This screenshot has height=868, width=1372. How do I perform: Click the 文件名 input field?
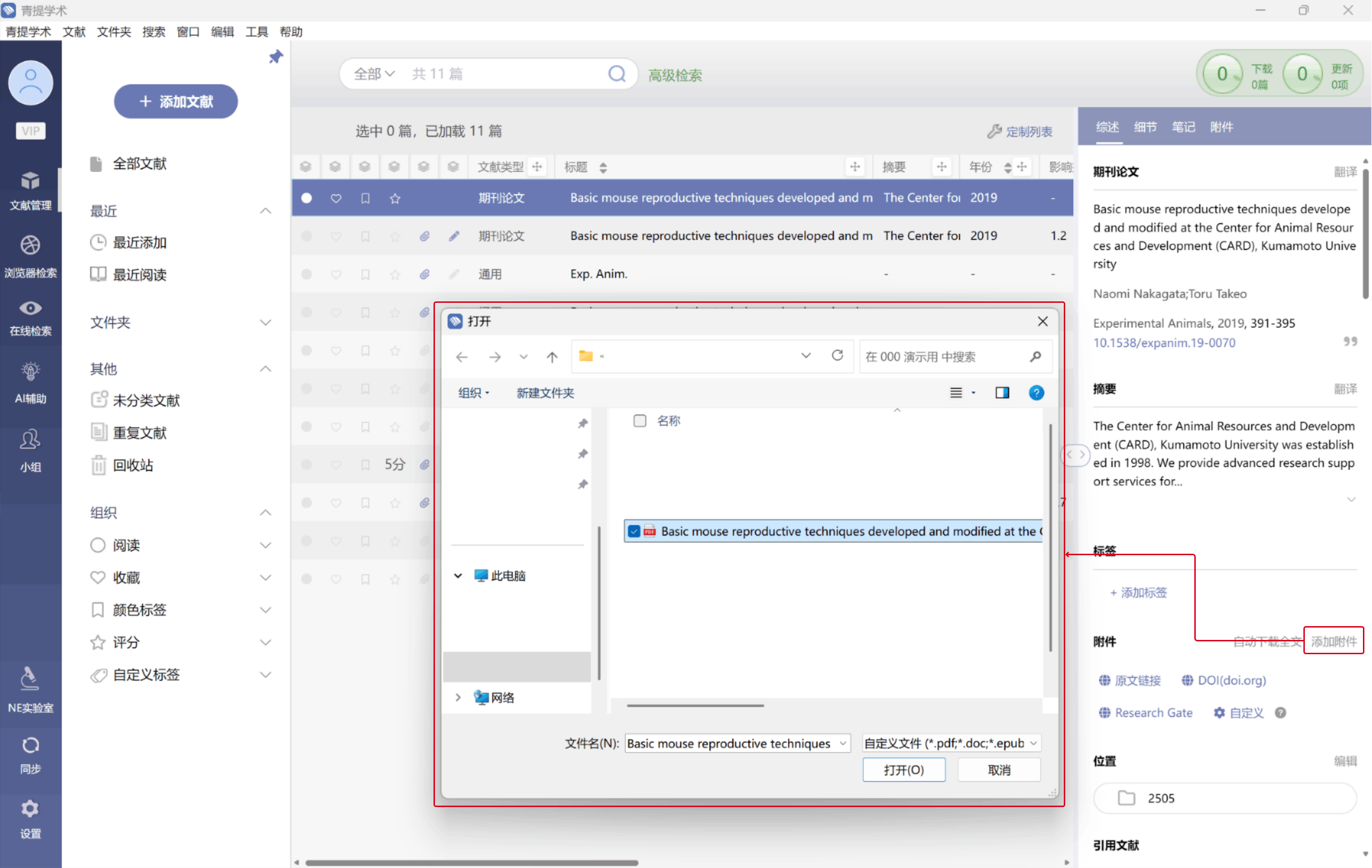coord(730,743)
